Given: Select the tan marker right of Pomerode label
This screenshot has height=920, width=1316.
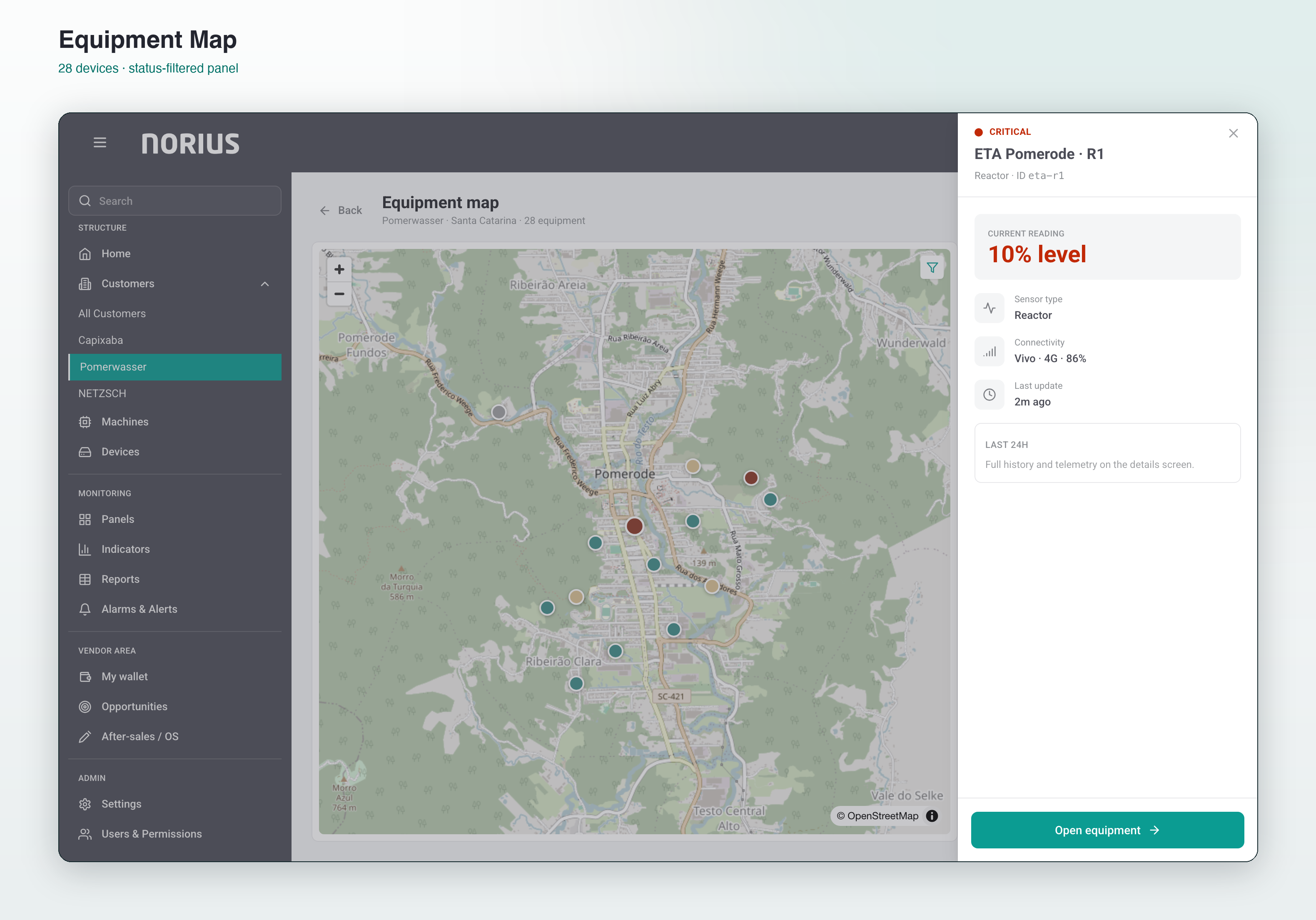Looking at the screenshot, I should pos(693,466).
